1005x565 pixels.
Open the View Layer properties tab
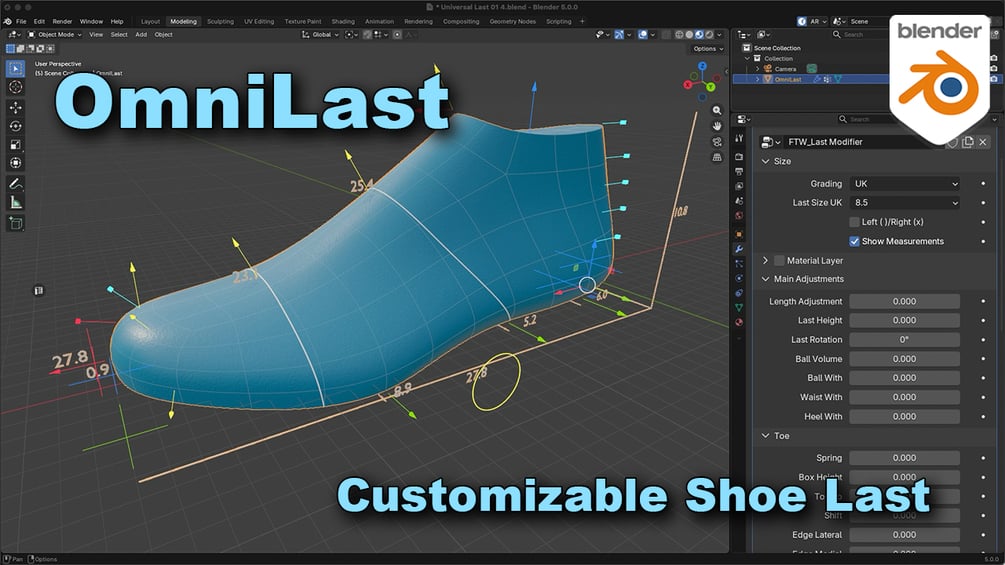coord(739,186)
